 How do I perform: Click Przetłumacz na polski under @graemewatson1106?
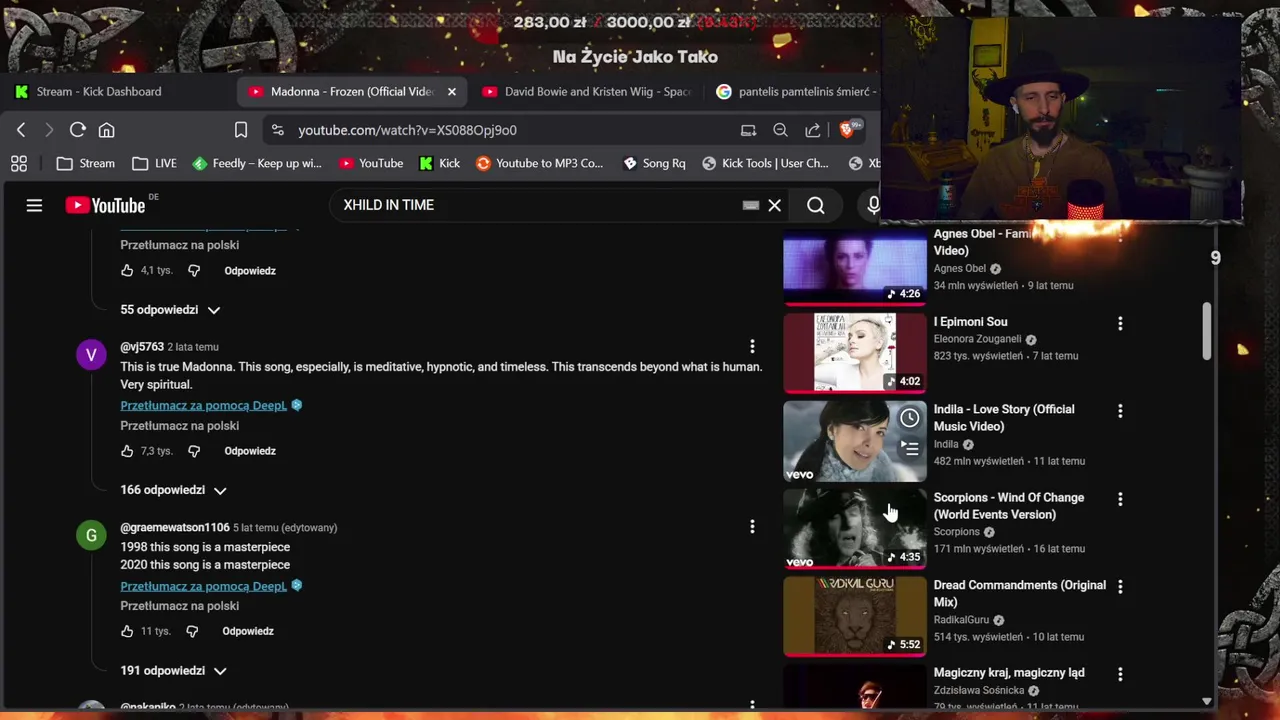(180, 606)
